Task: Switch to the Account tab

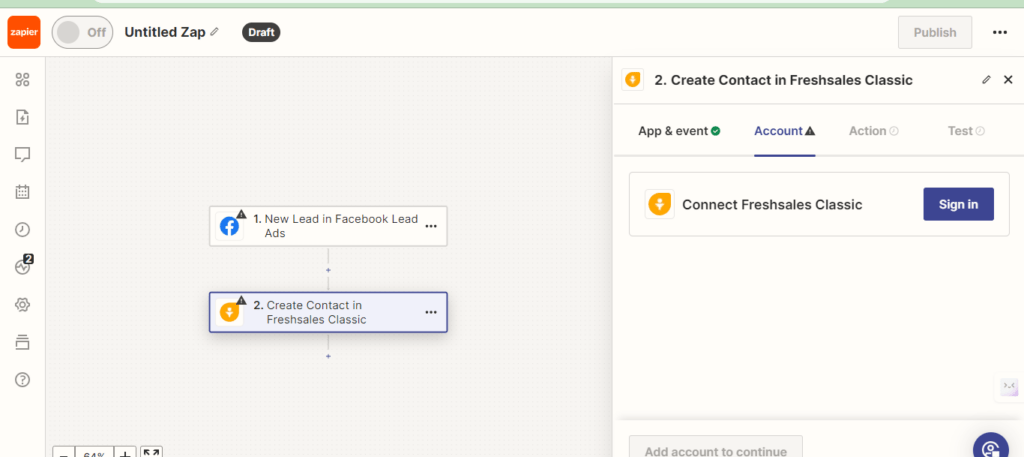Action: pos(784,131)
